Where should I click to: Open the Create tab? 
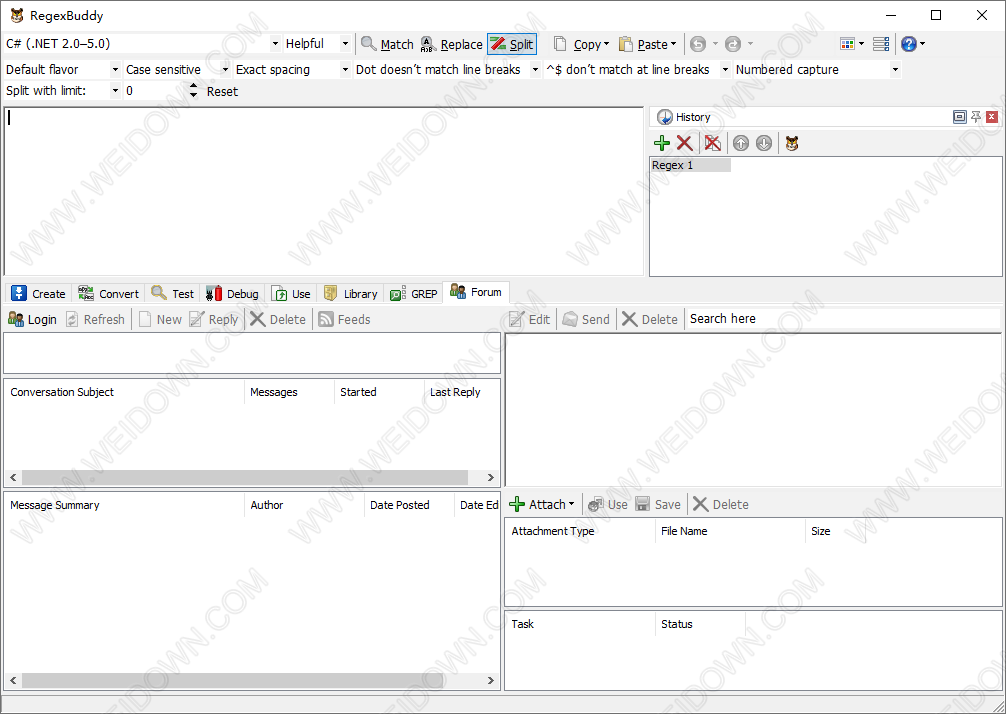click(38, 294)
